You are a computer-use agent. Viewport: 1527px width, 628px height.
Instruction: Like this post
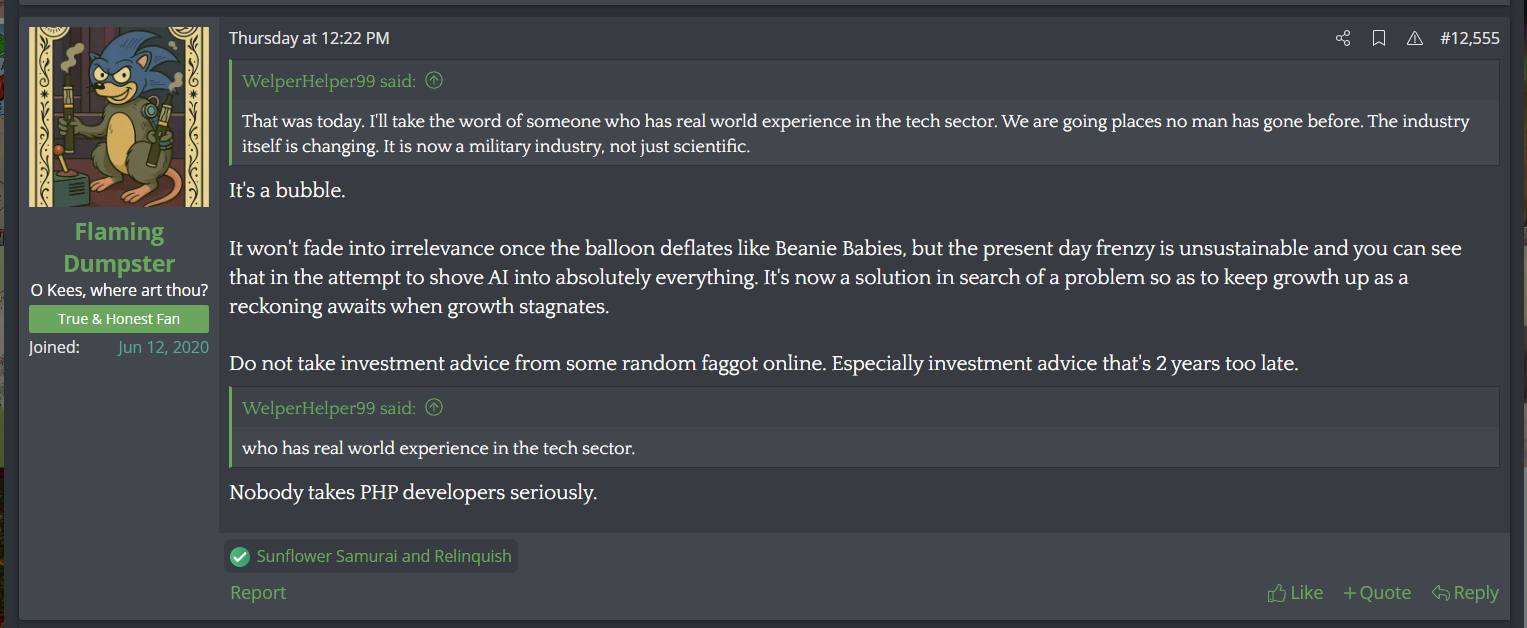[x=1295, y=593]
